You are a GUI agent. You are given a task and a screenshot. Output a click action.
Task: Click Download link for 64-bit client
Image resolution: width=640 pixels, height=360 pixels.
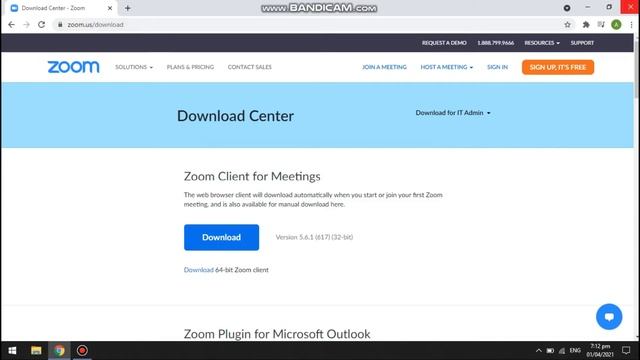click(198, 270)
